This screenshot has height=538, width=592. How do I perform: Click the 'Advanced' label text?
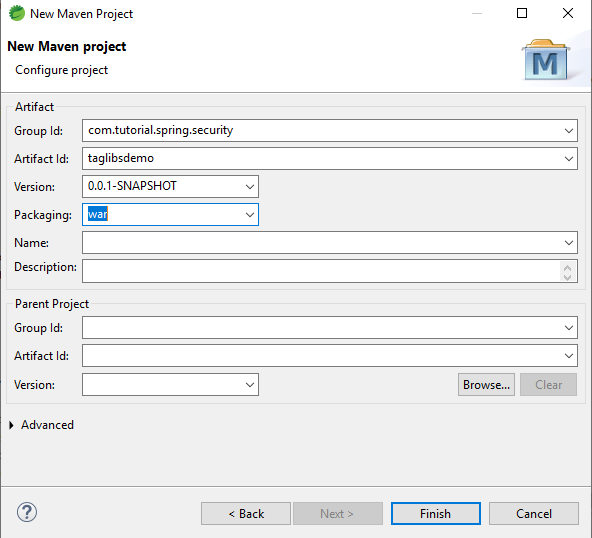click(48, 425)
